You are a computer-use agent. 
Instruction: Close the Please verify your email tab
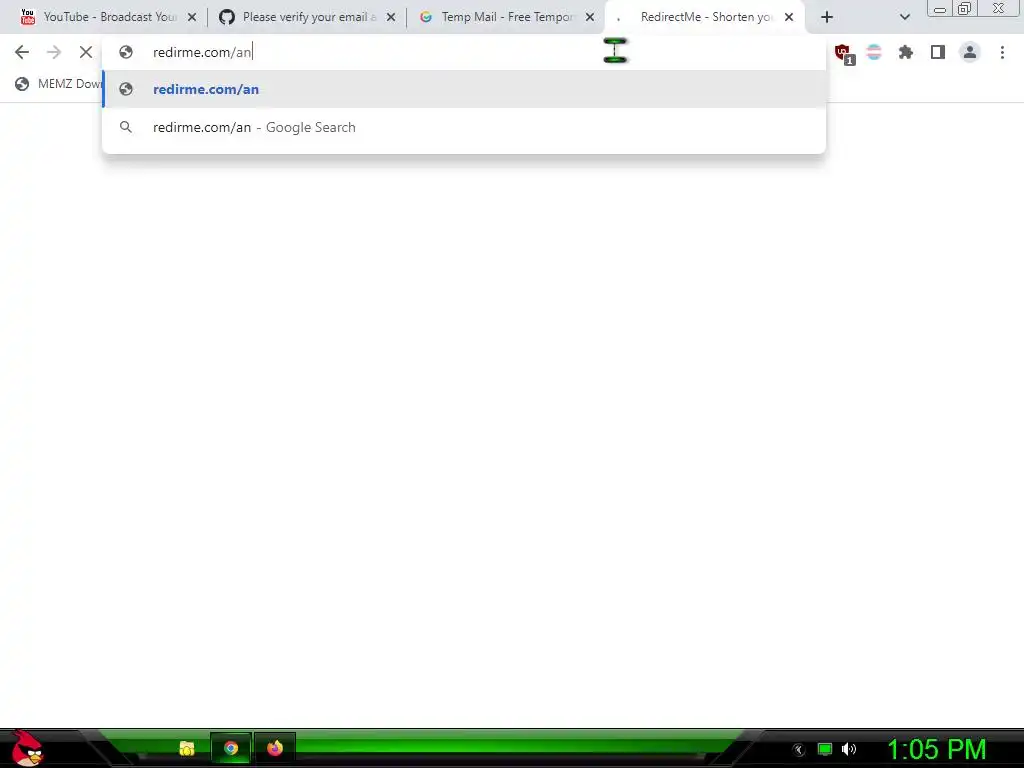click(391, 18)
